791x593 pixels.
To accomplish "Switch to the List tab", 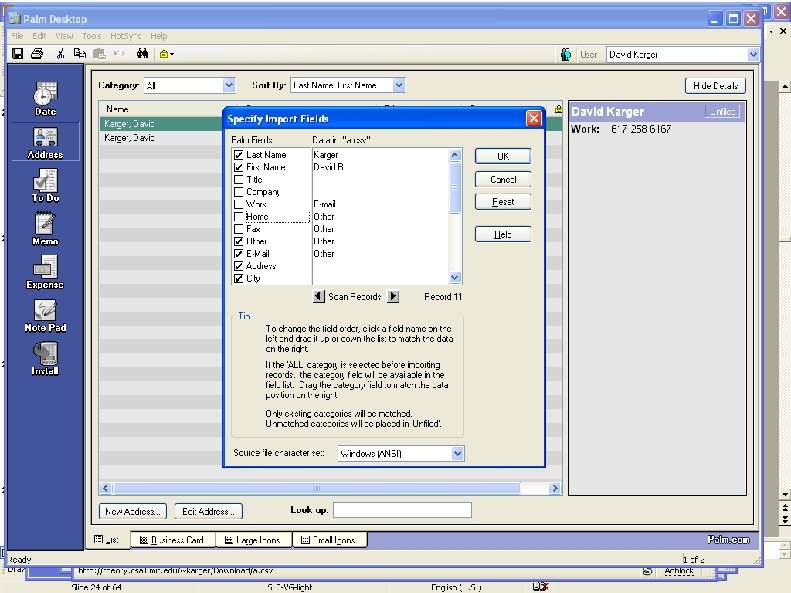I will pos(108,540).
